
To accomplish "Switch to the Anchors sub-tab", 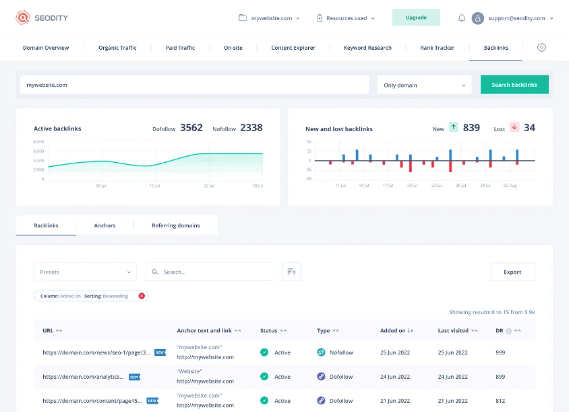I will coord(105,225).
